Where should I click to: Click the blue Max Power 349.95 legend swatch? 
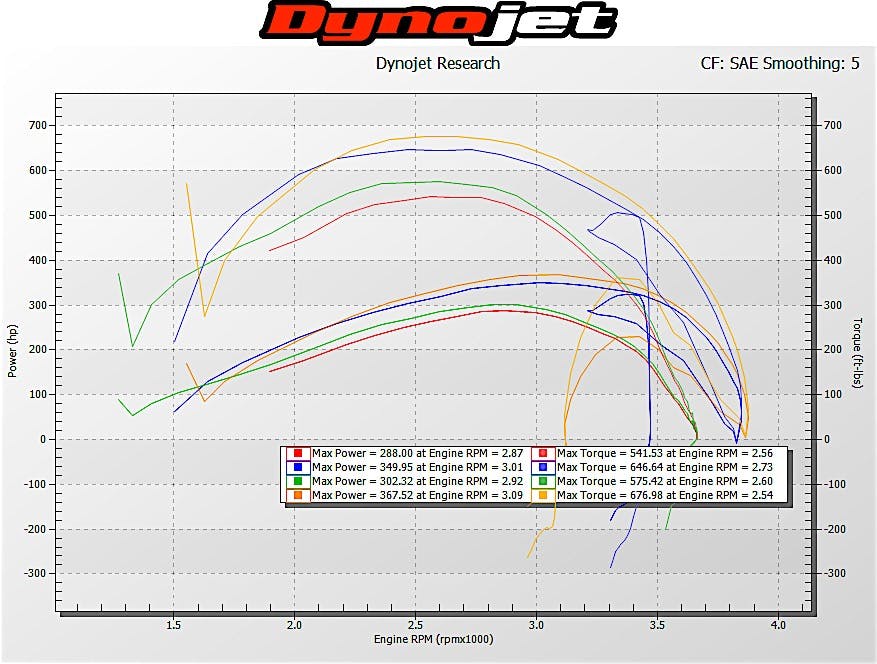pyautogui.click(x=297, y=467)
